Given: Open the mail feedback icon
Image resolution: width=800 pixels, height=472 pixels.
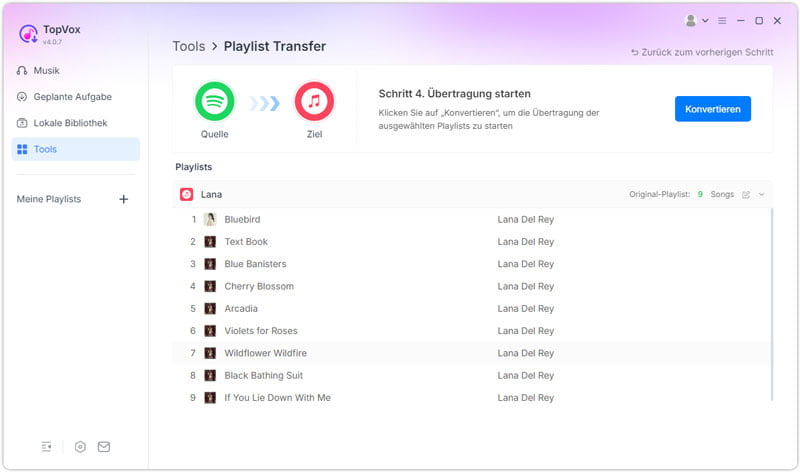Looking at the screenshot, I should [x=104, y=447].
